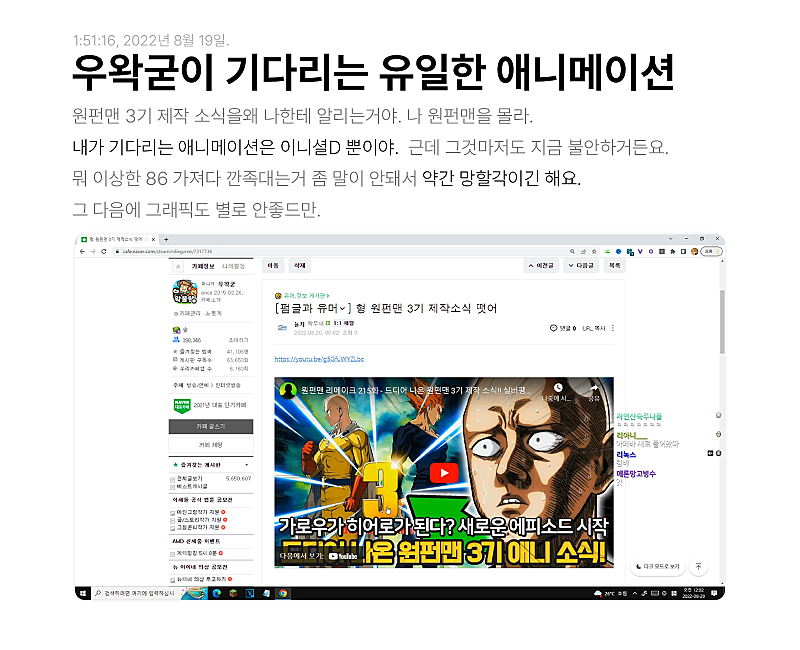Click the weather widget in the taskbar

(x=610, y=593)
